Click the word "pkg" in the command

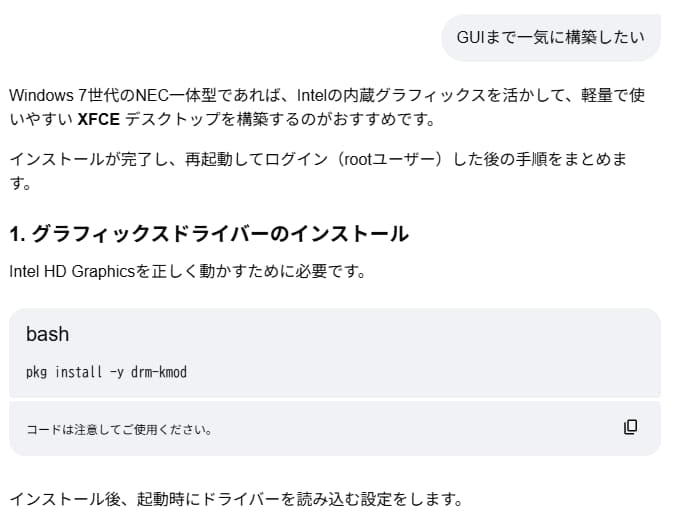coord(36,372)
